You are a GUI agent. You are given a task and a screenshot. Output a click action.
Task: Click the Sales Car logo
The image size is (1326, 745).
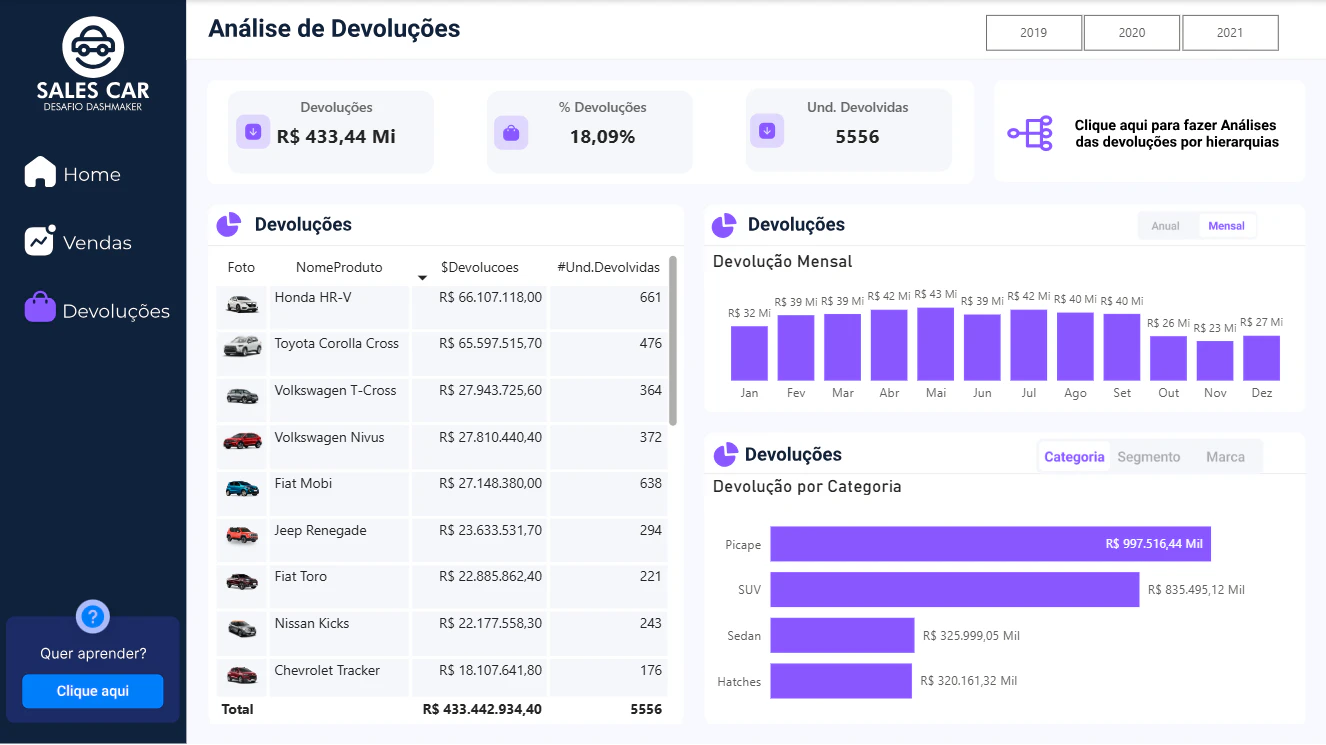click(x=93, y=63)
